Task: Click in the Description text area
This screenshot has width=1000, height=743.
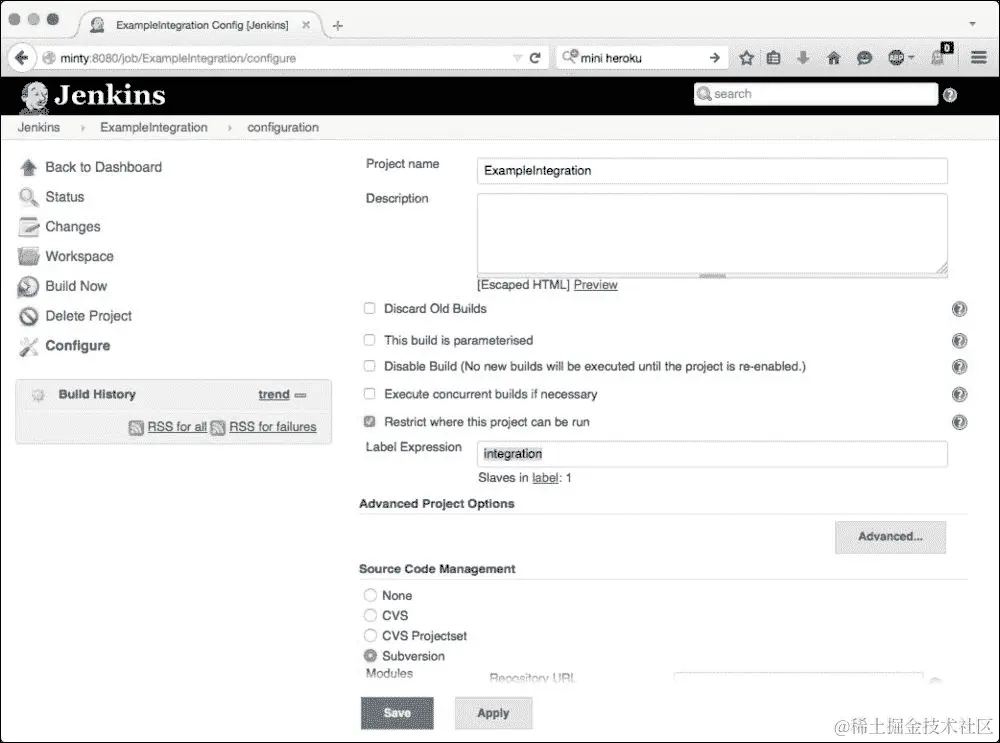Action: tap(712, 234)
